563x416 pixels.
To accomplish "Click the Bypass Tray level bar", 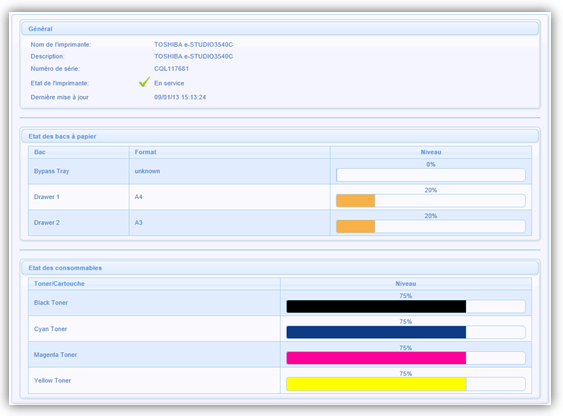I will pos(431,175).
